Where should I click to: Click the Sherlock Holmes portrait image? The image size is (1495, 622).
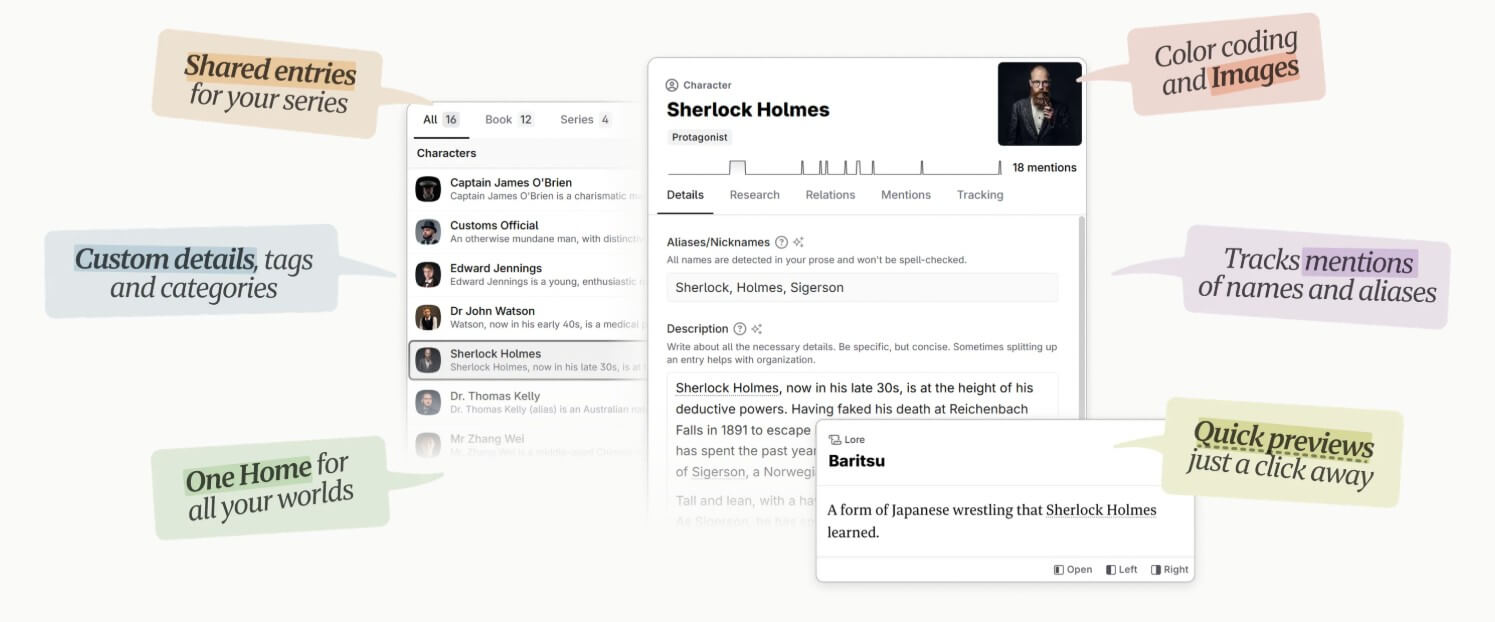pos(1040,104)
